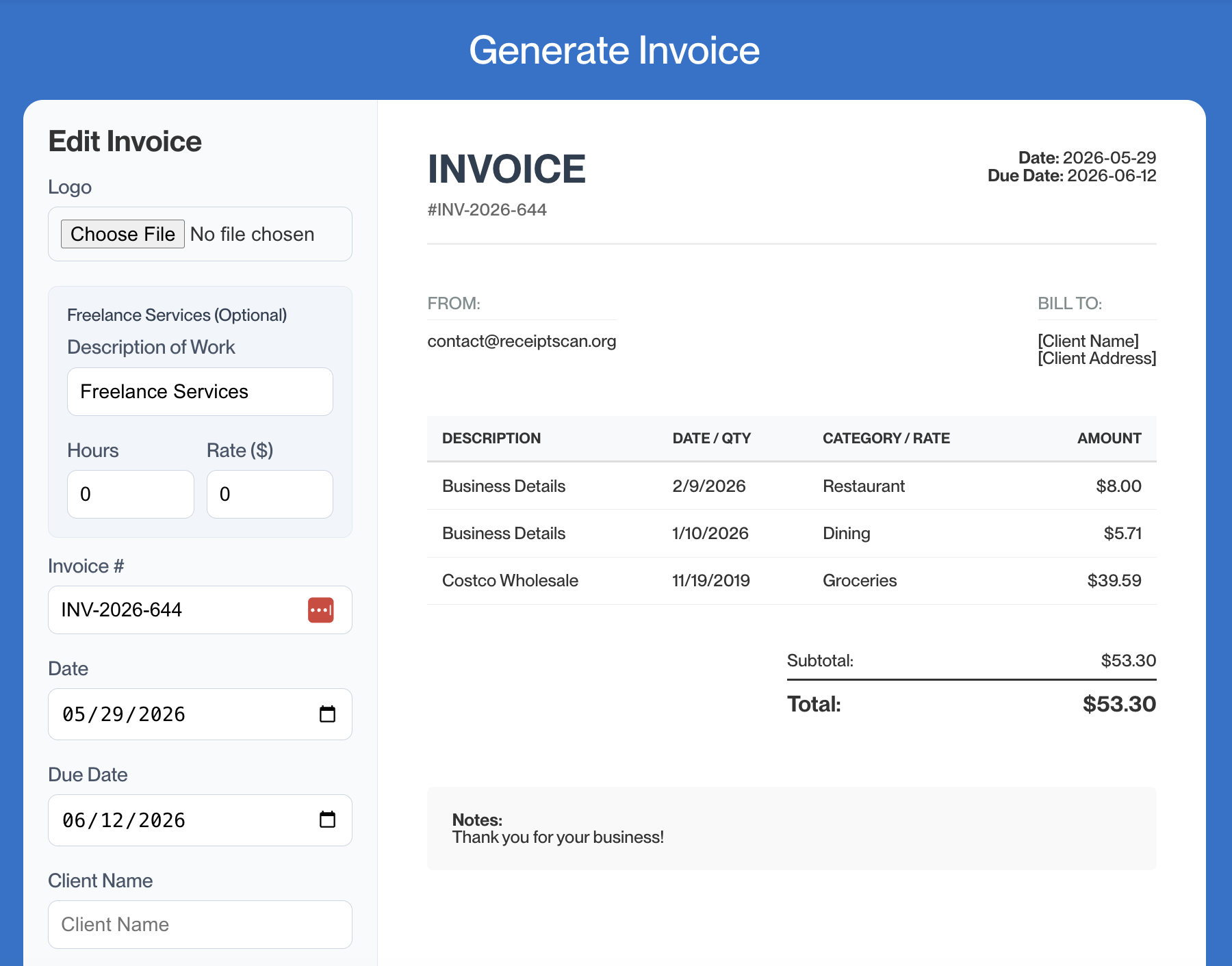Click the 'Generate Invoice' page heading
Viewport: 1232px width, 966px height.
click(x=615, y=50)
